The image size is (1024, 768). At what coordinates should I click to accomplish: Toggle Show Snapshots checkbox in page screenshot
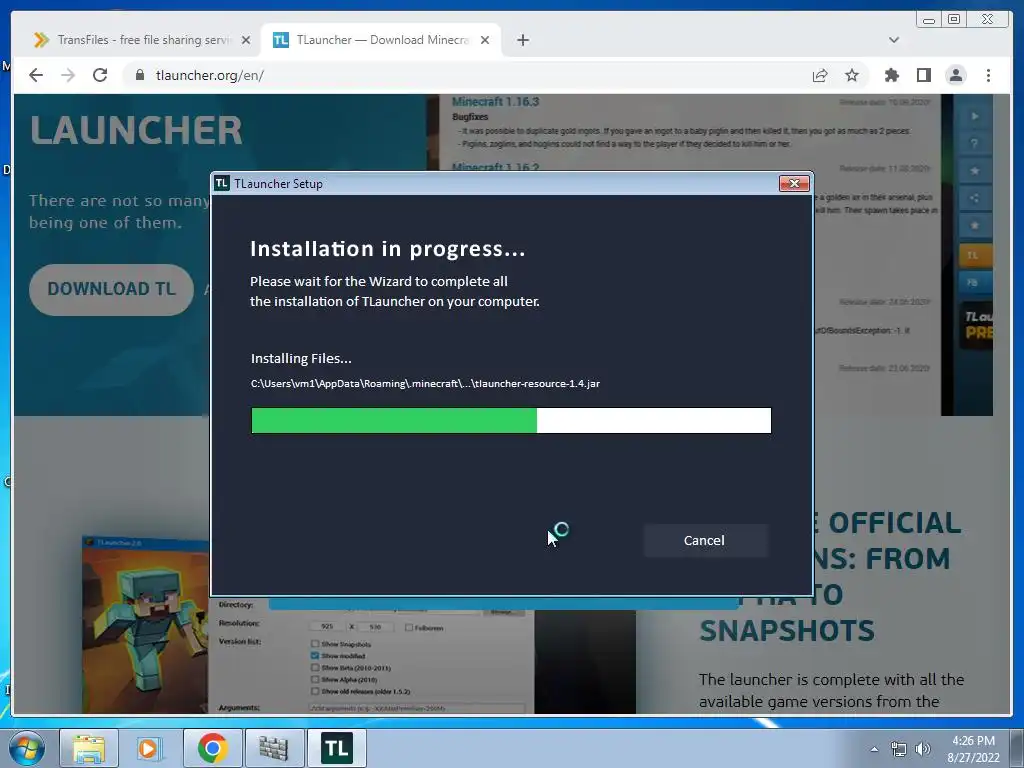(x=315, y=644)
